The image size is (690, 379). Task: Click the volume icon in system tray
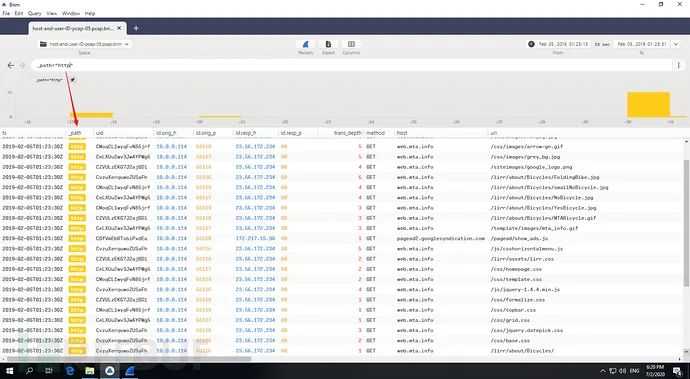pos(623,371)
